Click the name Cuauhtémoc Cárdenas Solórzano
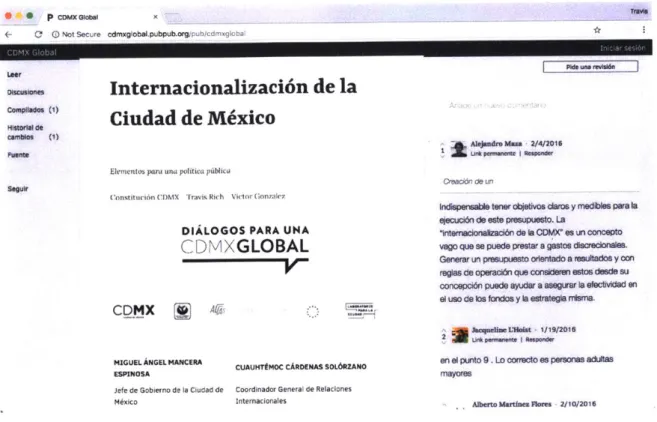Viewport: 657px width, 422px height. point(301,367)
